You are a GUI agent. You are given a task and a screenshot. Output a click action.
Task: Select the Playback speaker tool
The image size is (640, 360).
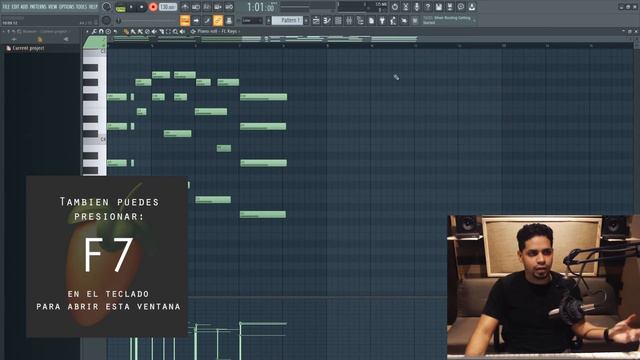click(182, 31)
